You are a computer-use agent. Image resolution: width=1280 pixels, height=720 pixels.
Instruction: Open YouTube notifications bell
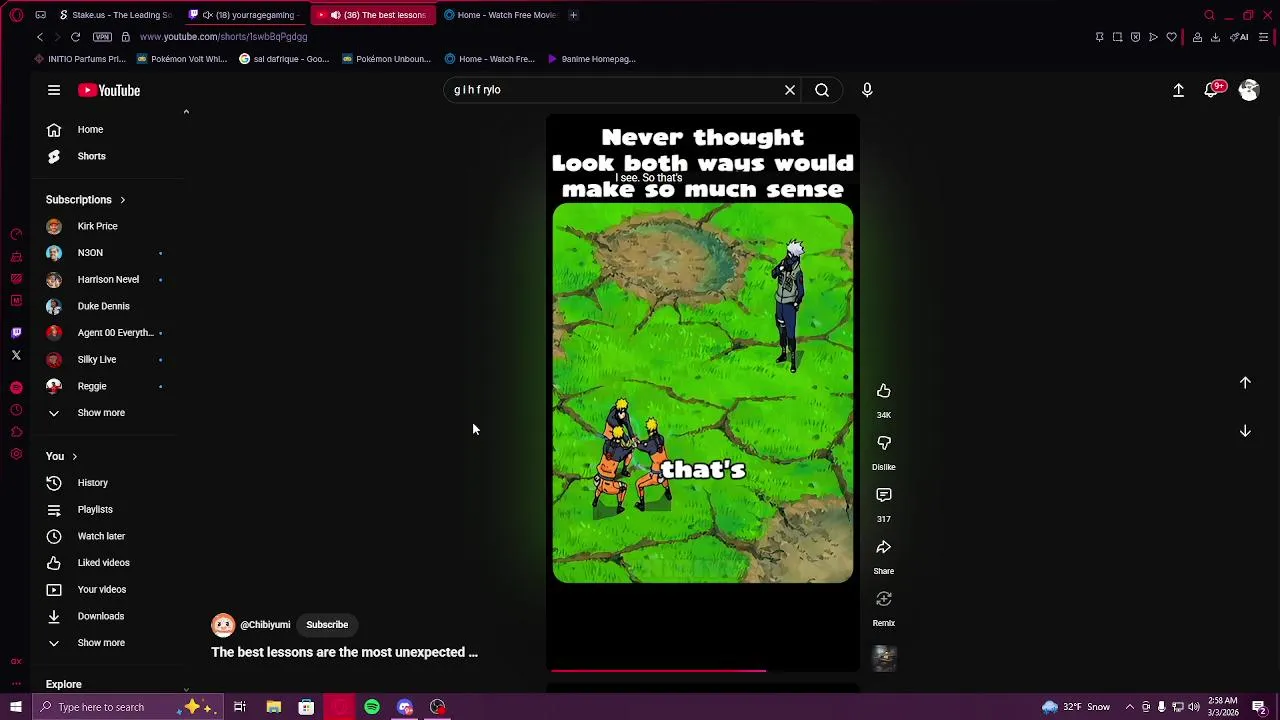[1213, 89]
